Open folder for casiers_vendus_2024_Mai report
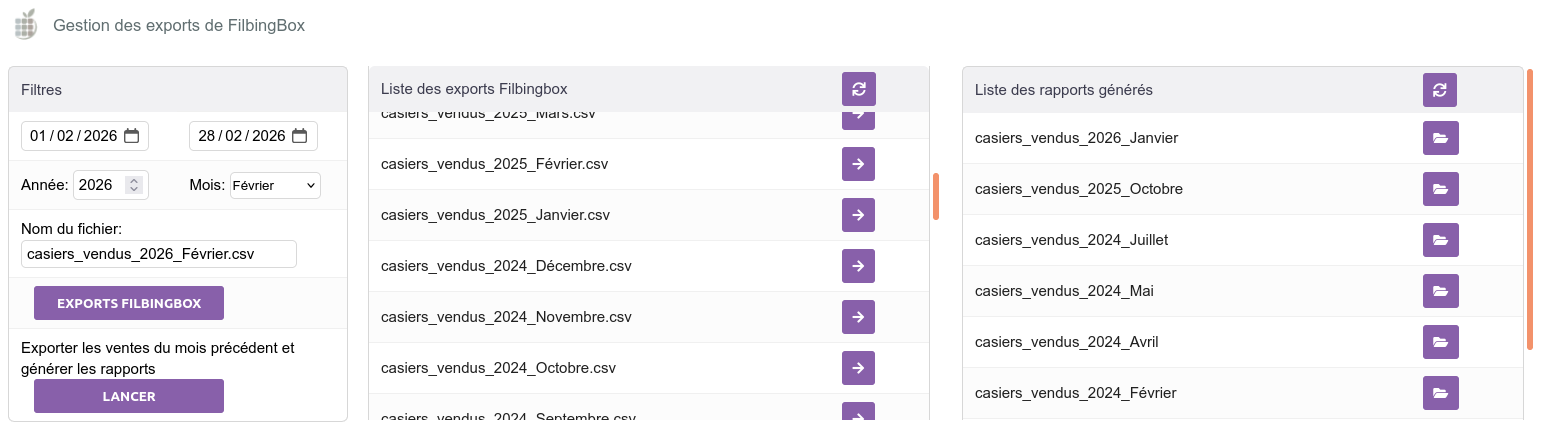The image size is (1543, 426). [1440, 291]
